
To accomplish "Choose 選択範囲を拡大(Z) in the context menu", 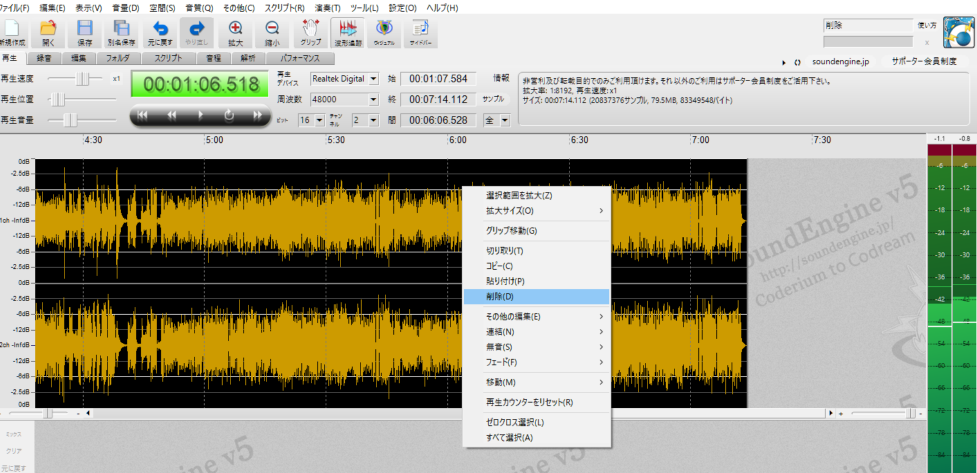I will point(536,196).
